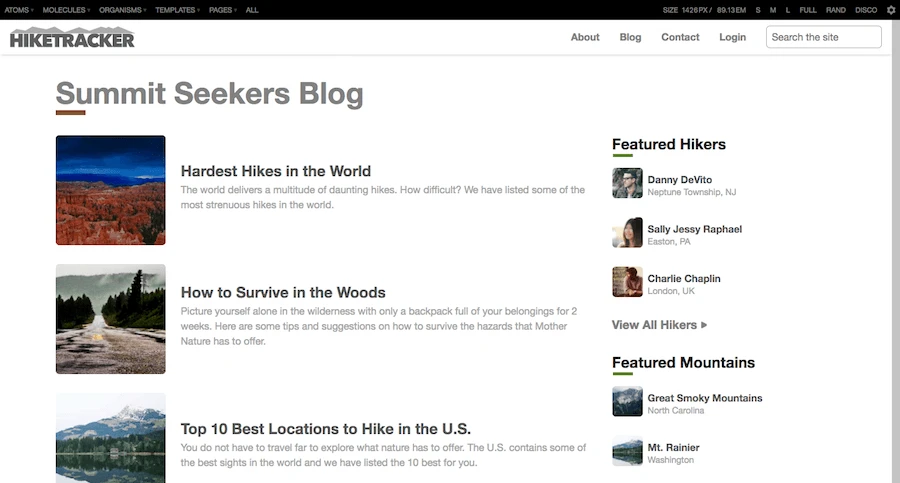
Task: Click Great Smoky Mountains thumbnail icon
Action: 627,402
